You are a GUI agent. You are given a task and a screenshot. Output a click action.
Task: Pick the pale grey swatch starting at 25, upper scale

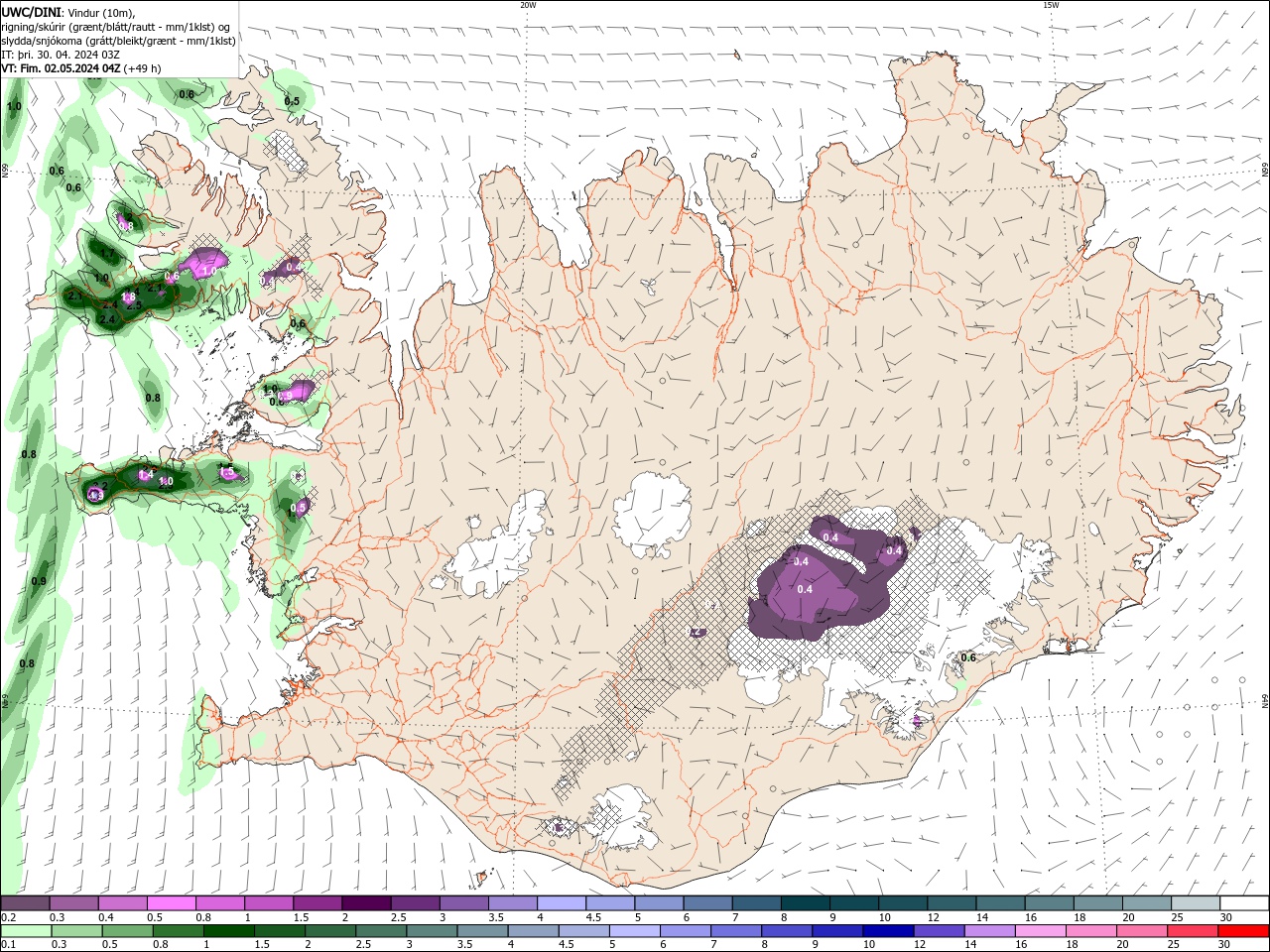point(1196,903)
